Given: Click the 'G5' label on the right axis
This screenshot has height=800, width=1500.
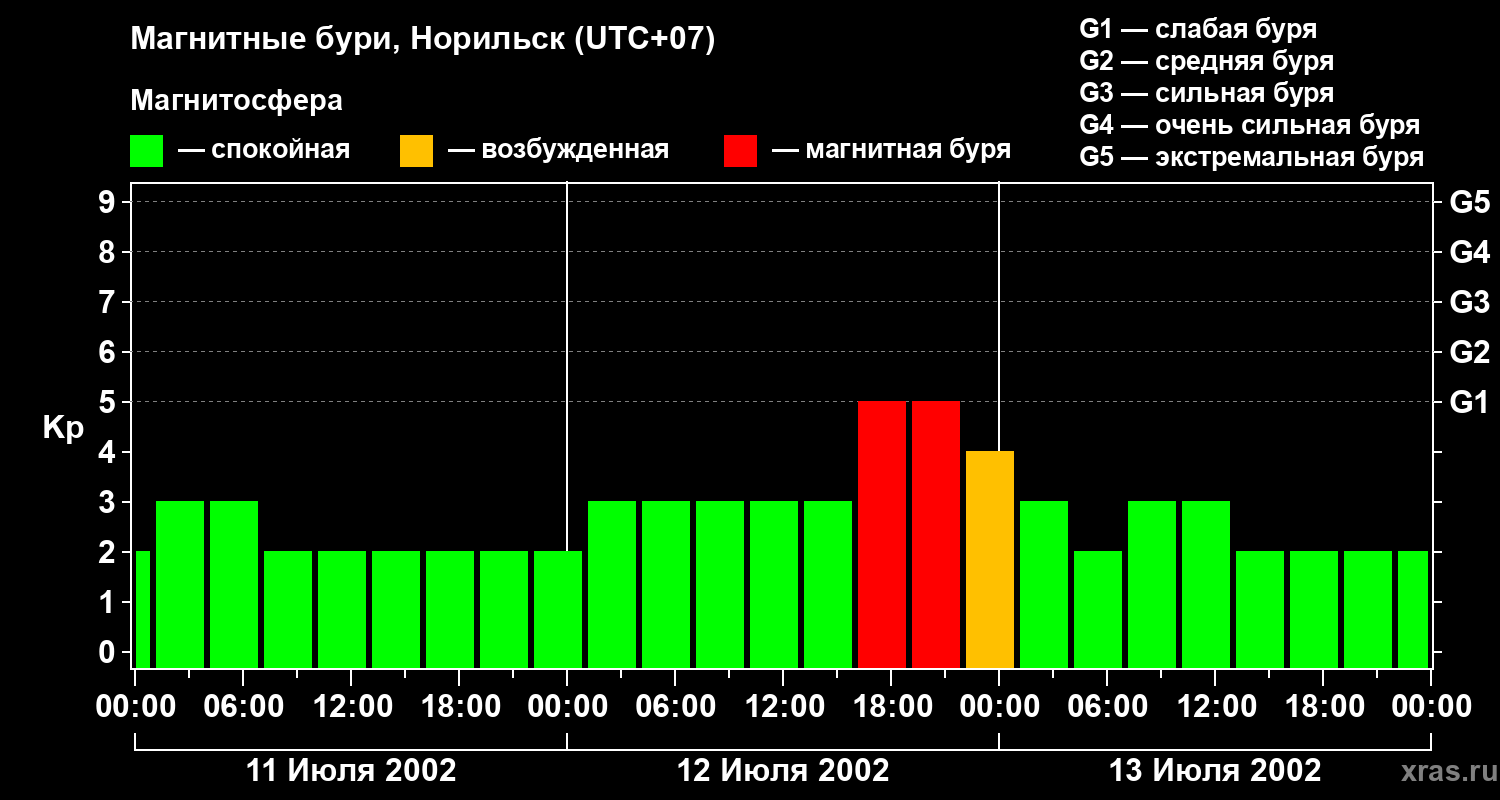Looking at the screenshot, I should click(x=1469, y=202).
